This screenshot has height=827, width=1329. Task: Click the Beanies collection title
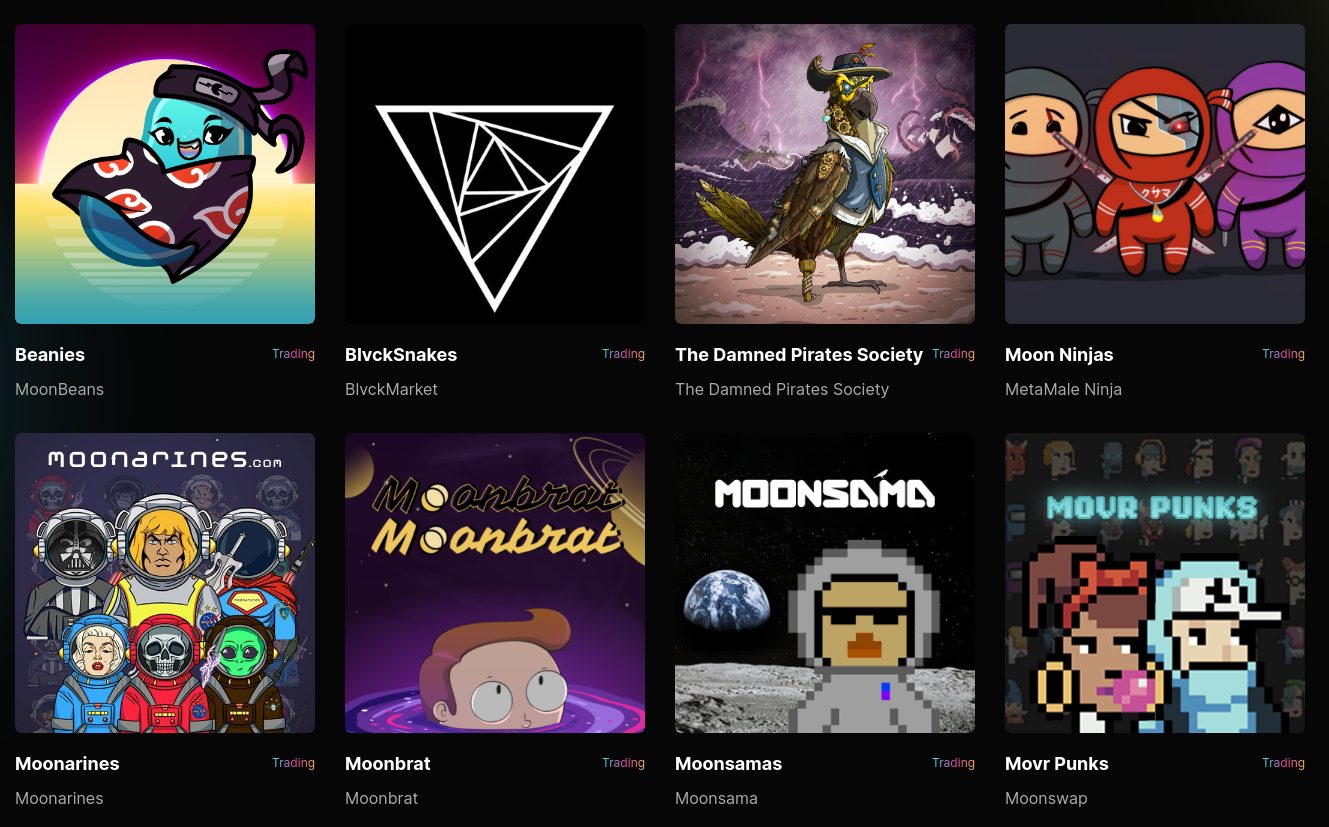(50, 355)
